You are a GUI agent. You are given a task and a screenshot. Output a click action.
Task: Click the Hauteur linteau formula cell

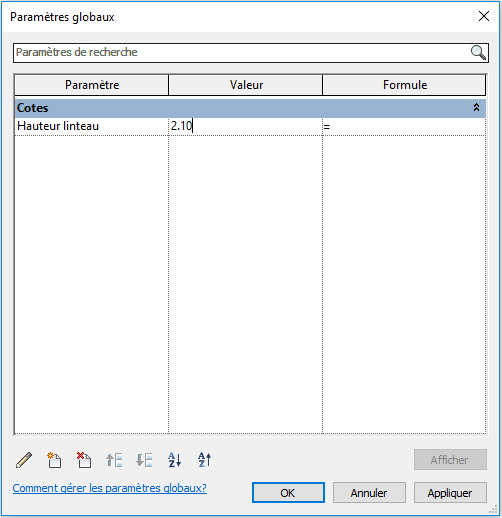[404, 126]
